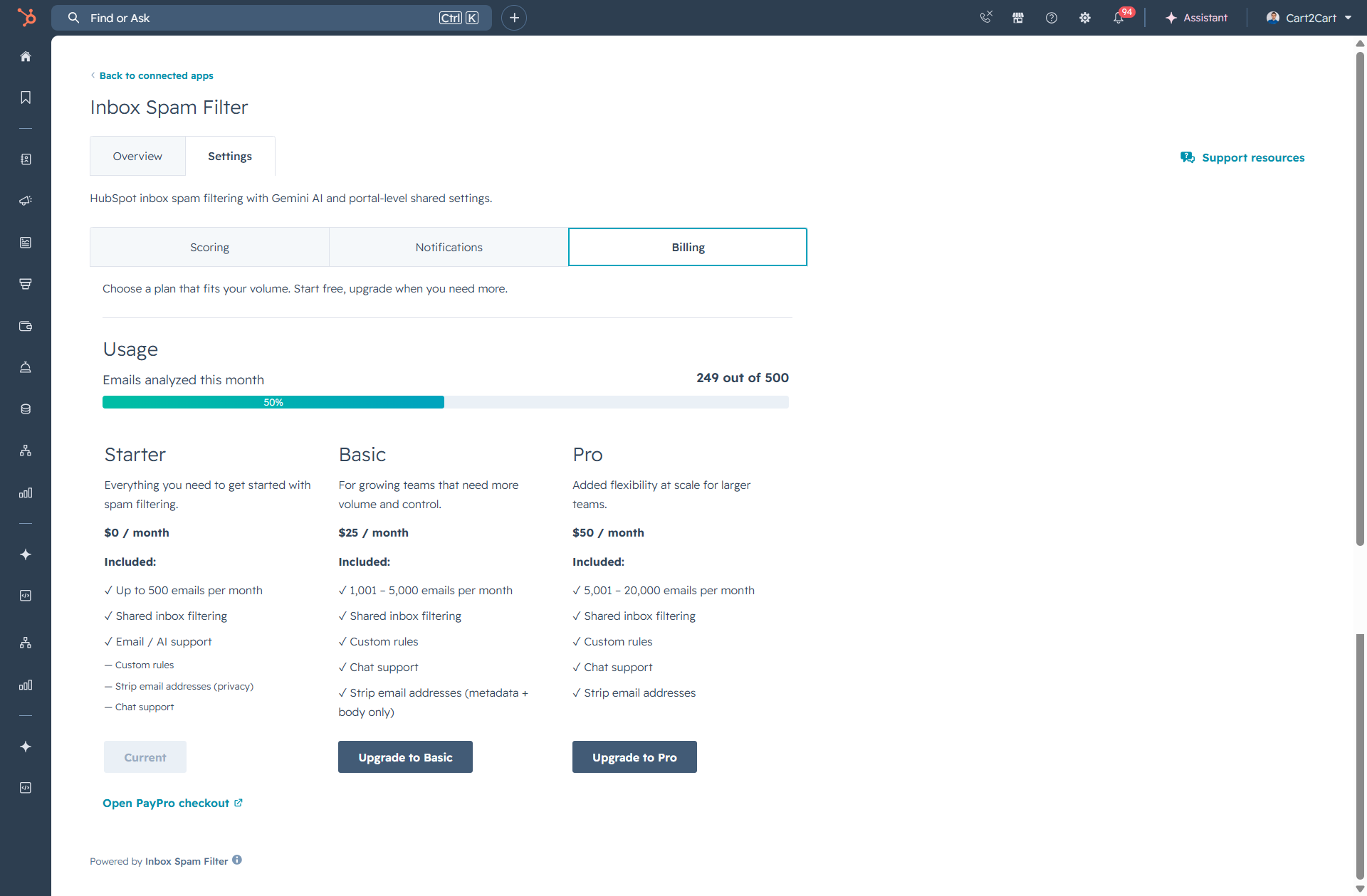Click the "$50 / month" price text
Viewport: 1367px width, 896px height.
[x=609, y=532]
